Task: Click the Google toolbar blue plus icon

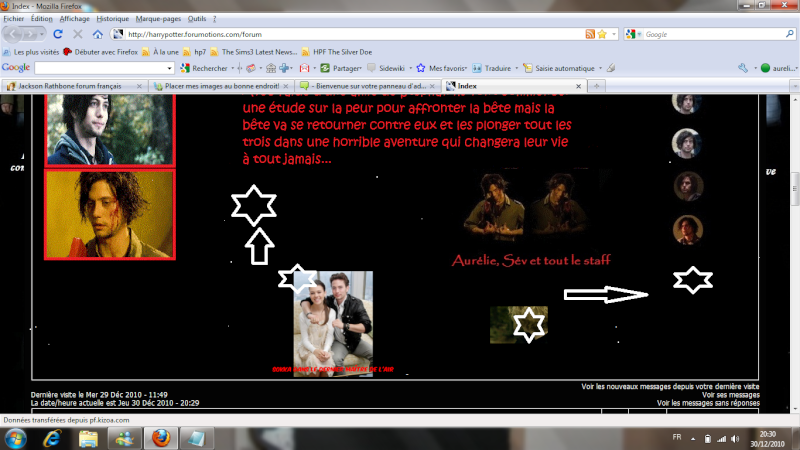Action: coord(284,68)
